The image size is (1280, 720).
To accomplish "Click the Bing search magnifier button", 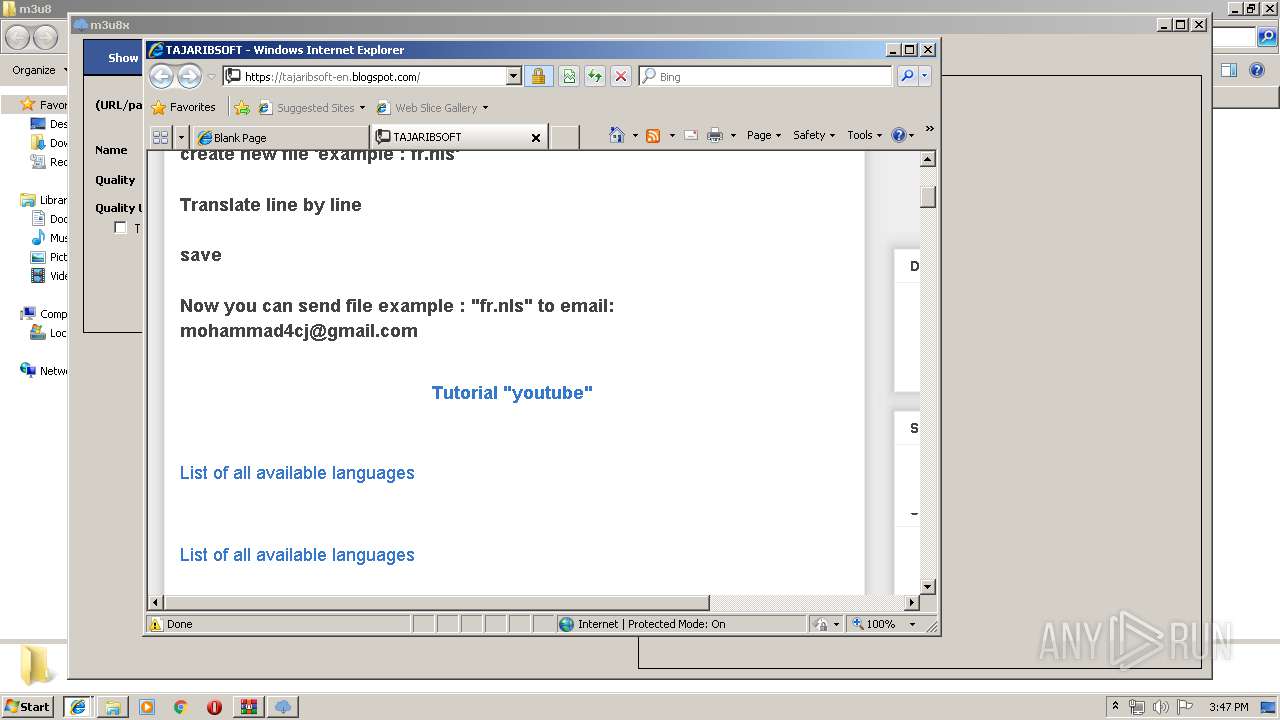I will point(907,76).
